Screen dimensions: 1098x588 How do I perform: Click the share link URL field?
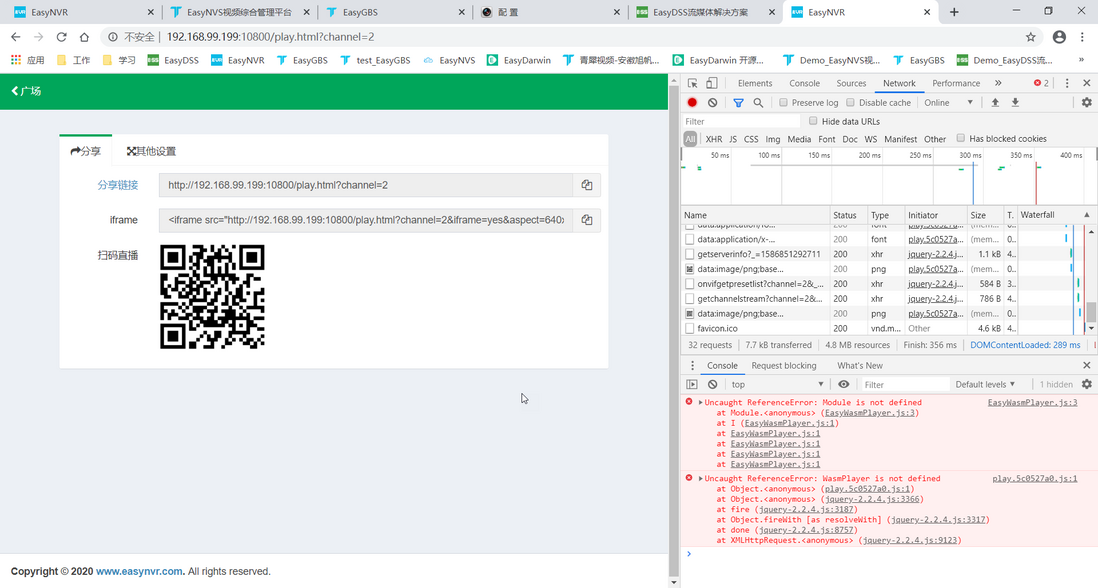coord(366,185)
